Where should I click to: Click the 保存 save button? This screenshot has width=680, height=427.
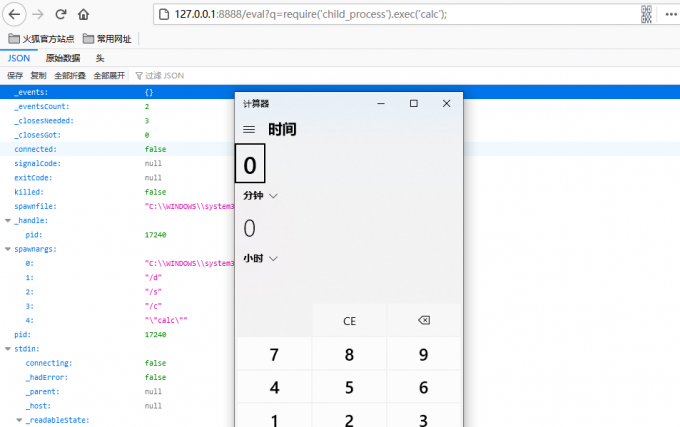(x=15, y=76)
